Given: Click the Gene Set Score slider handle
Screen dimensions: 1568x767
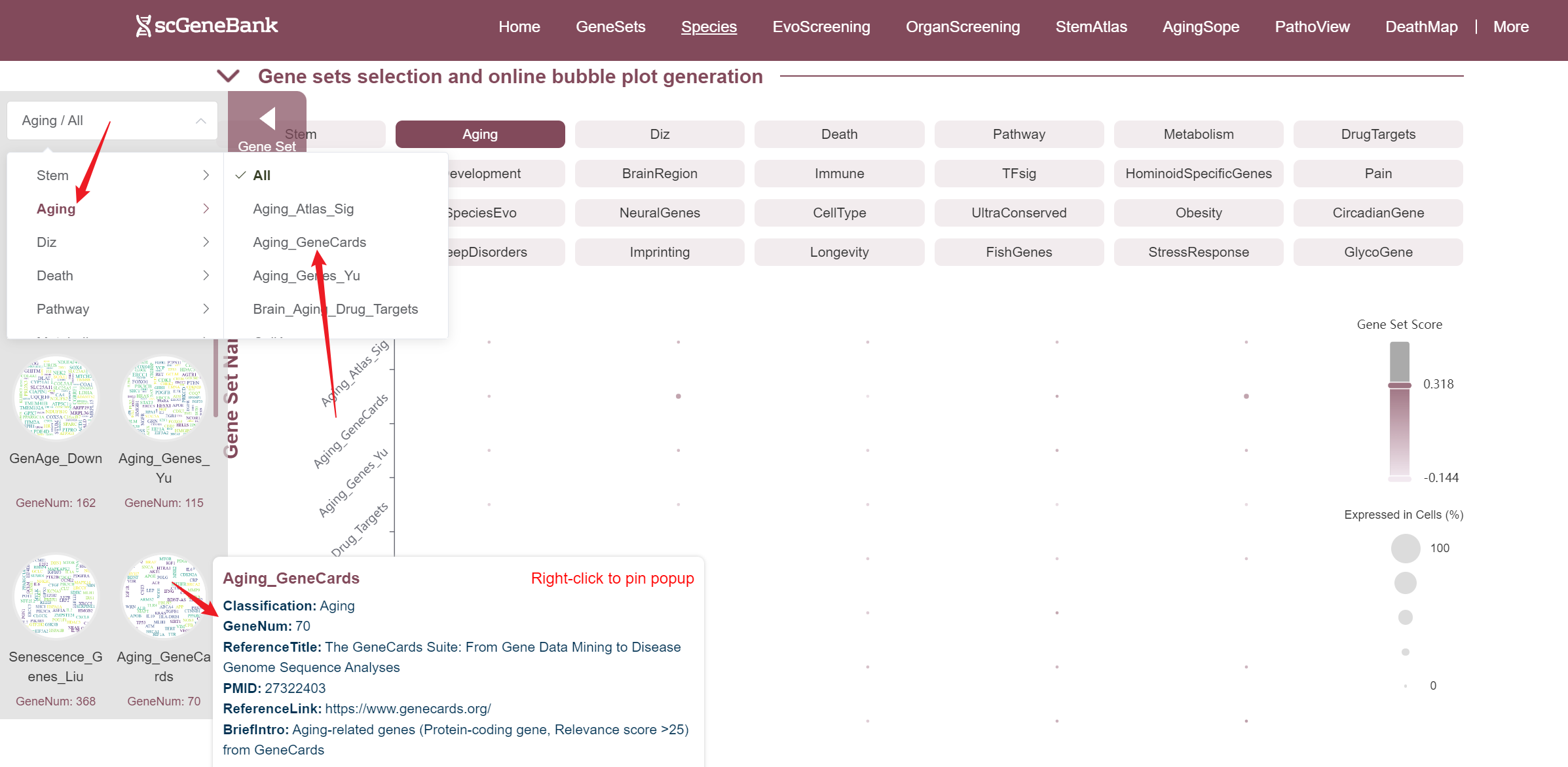Looking at the screenshot, I should pos(1400,385).
